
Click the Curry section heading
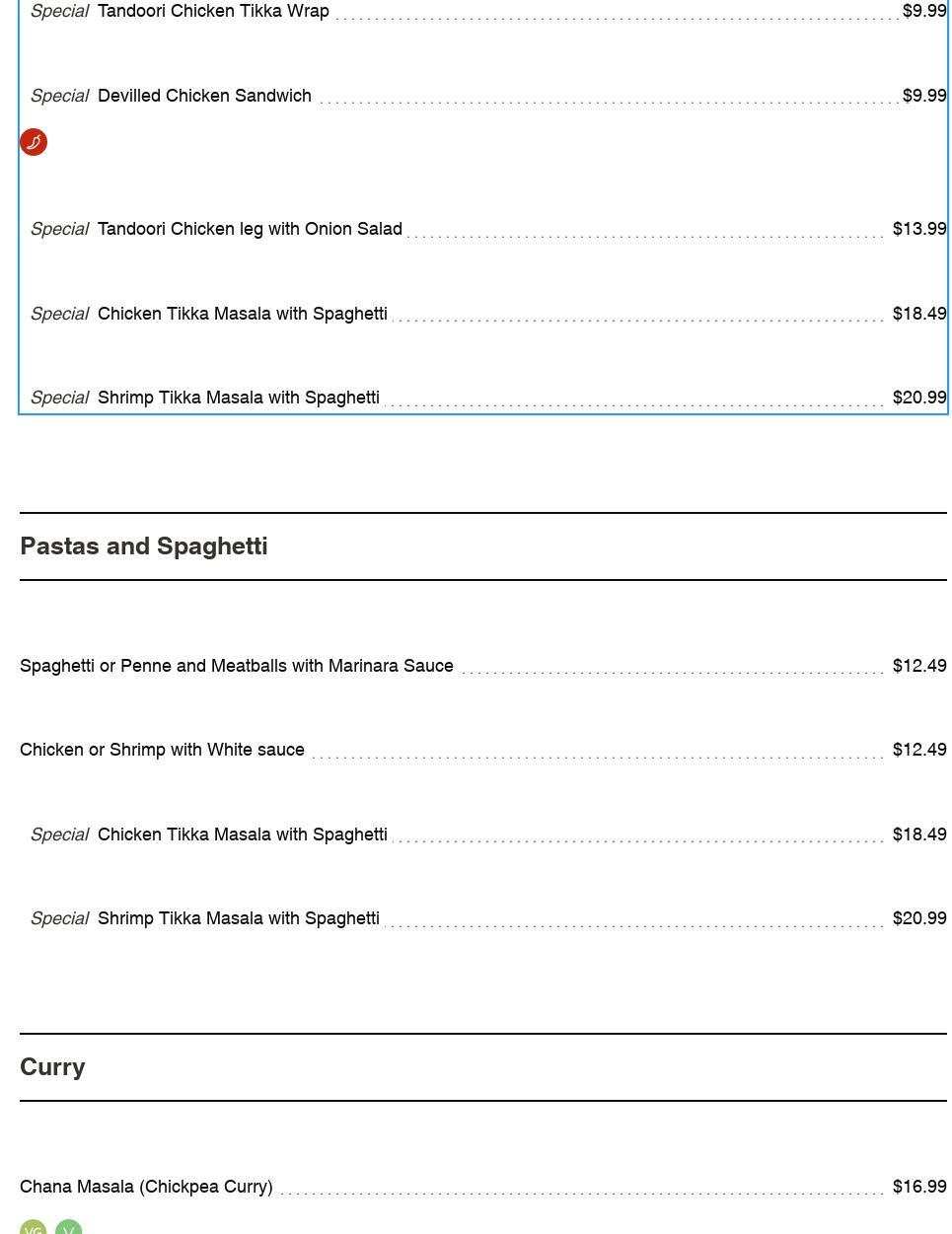tap(52, 1067)
